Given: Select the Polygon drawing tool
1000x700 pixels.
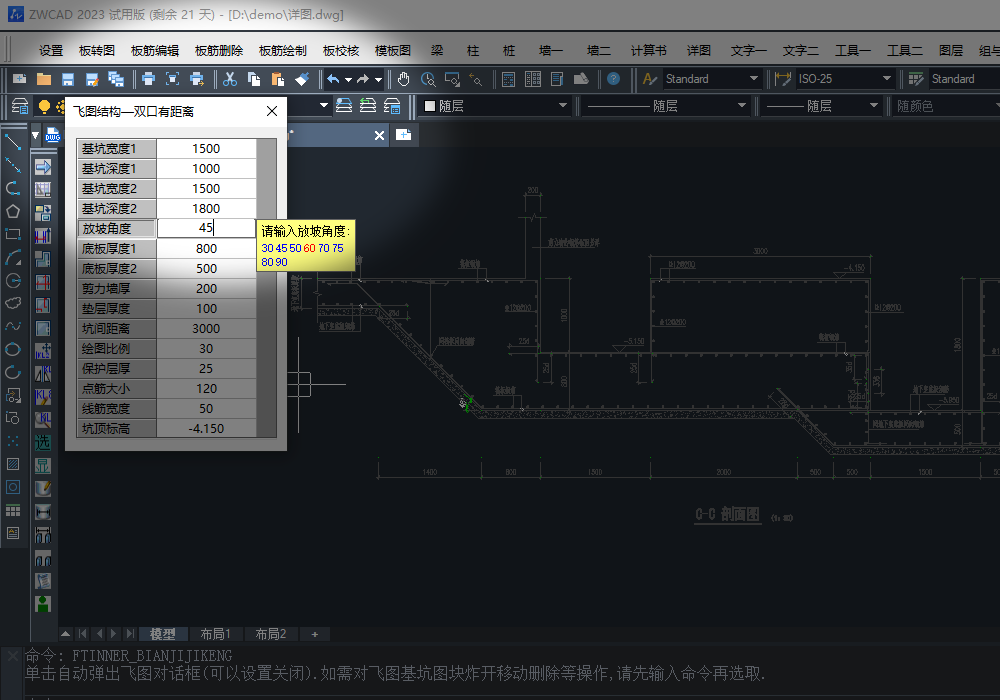Looking at the screenshot, I should (13, 211).
